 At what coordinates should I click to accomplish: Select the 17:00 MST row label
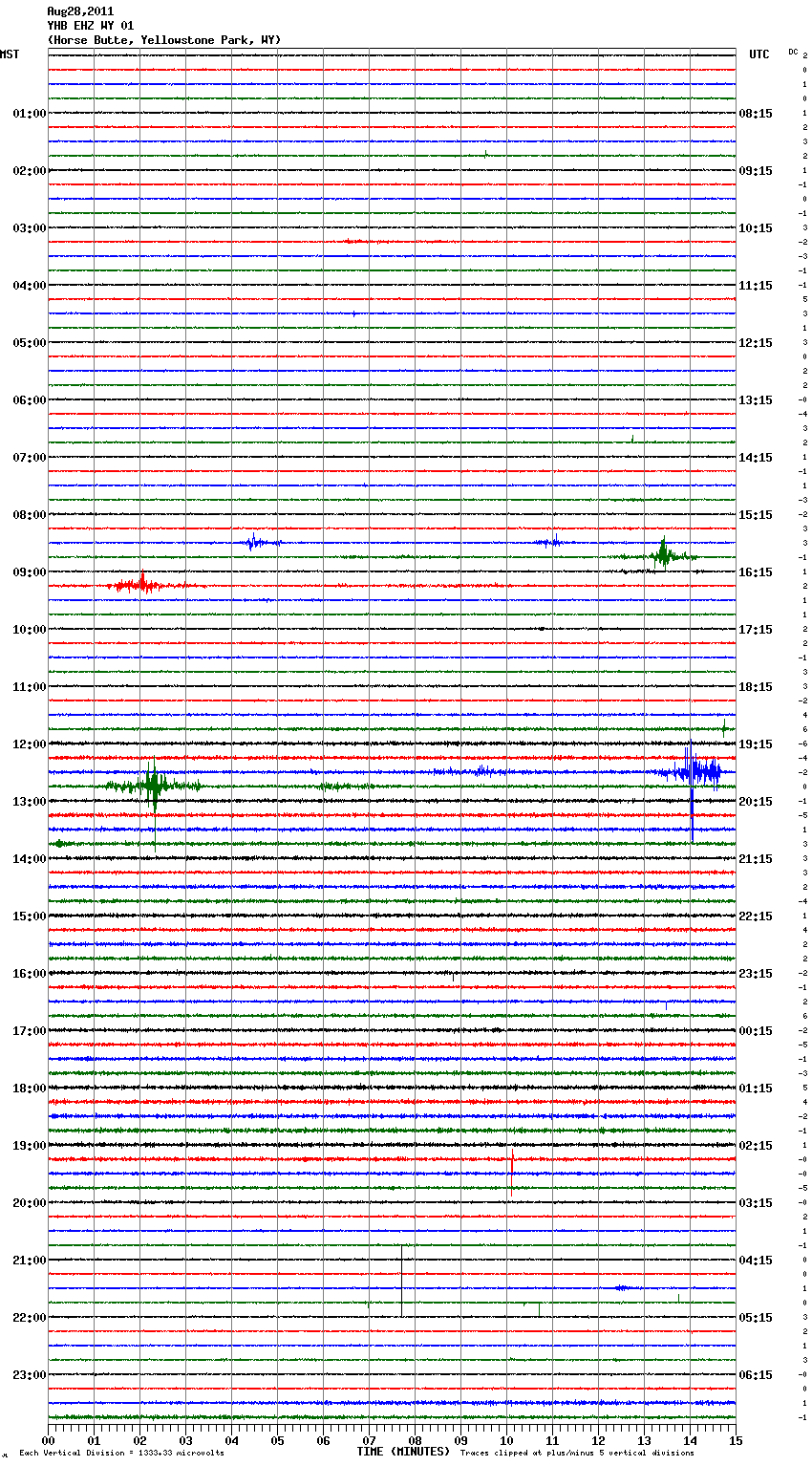(x=29, y=1031)
